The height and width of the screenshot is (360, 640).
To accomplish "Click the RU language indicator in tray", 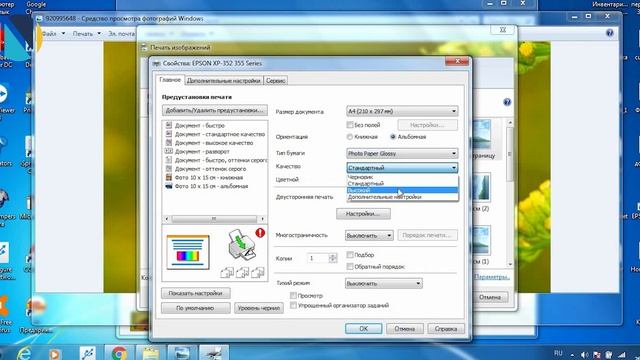I will tap(558, 353).
